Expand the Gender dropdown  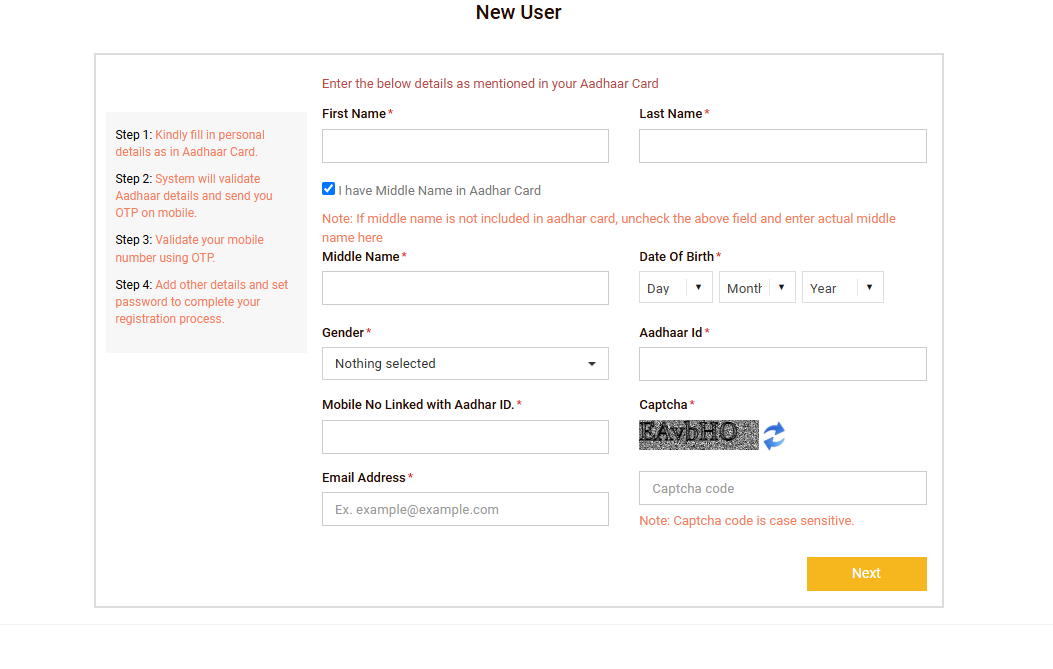point(465,363)
